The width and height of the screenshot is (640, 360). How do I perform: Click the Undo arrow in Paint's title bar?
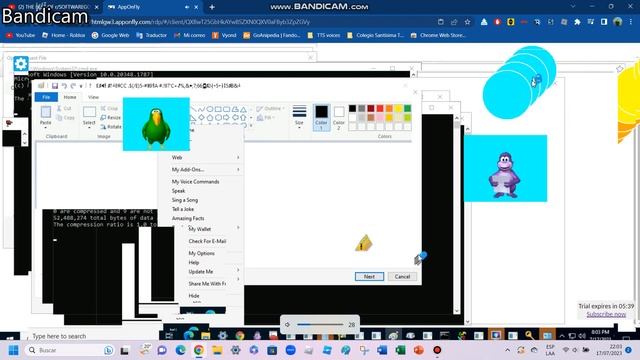(64, 86)
